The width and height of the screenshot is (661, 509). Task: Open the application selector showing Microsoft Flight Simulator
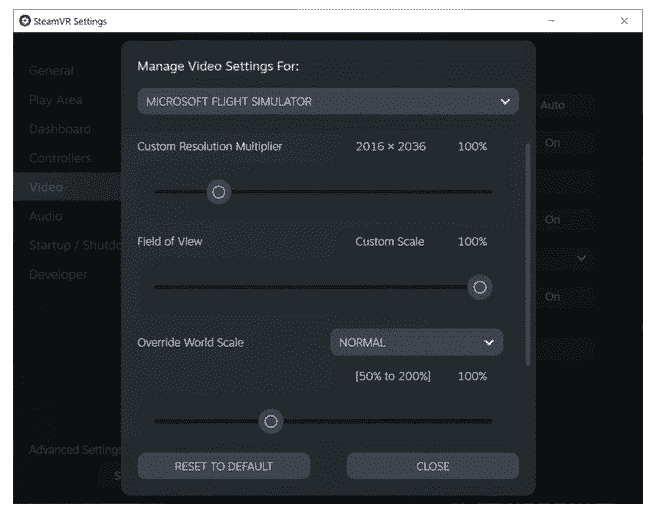328,102
